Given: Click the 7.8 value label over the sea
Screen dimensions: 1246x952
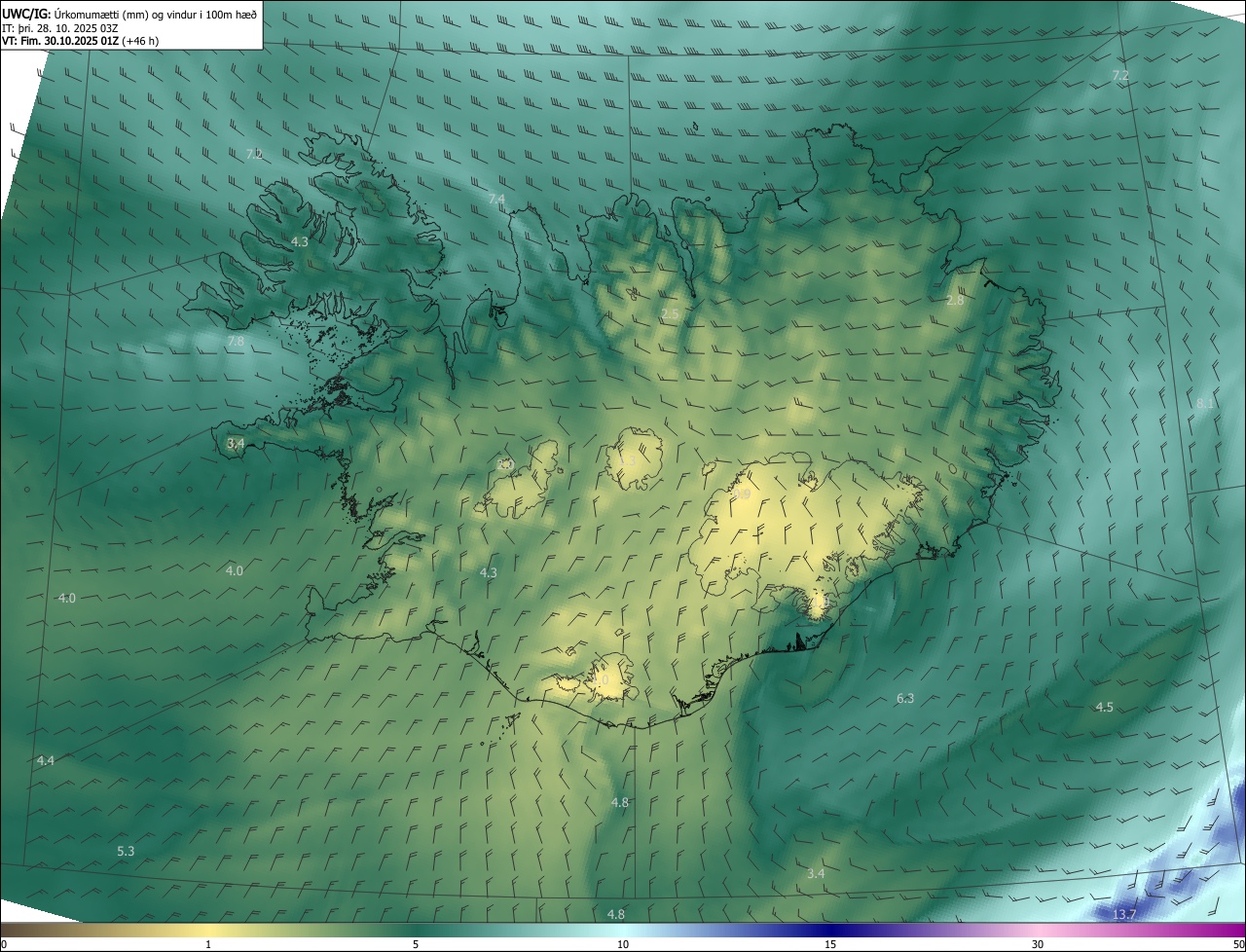Looking at the screenshot, I should (x=236, y=342).
